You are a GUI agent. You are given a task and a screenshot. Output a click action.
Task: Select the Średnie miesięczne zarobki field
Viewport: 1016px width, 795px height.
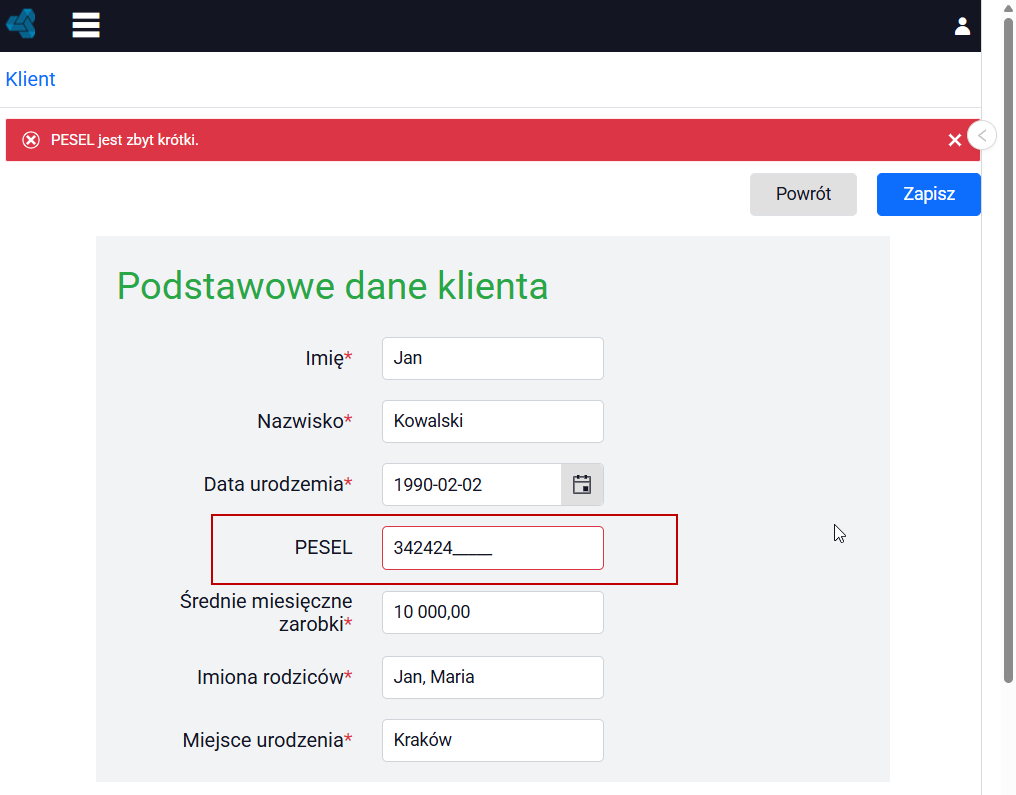point(492,612)
